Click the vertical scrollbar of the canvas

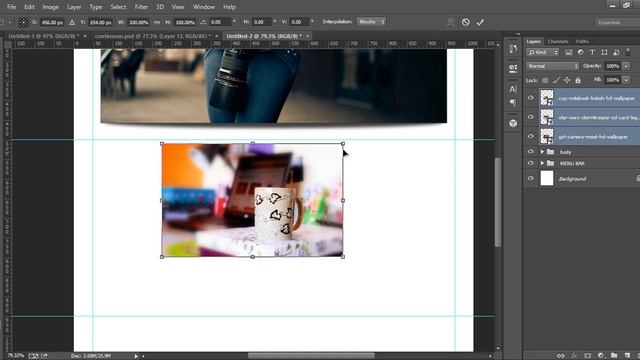click(498, 202)
